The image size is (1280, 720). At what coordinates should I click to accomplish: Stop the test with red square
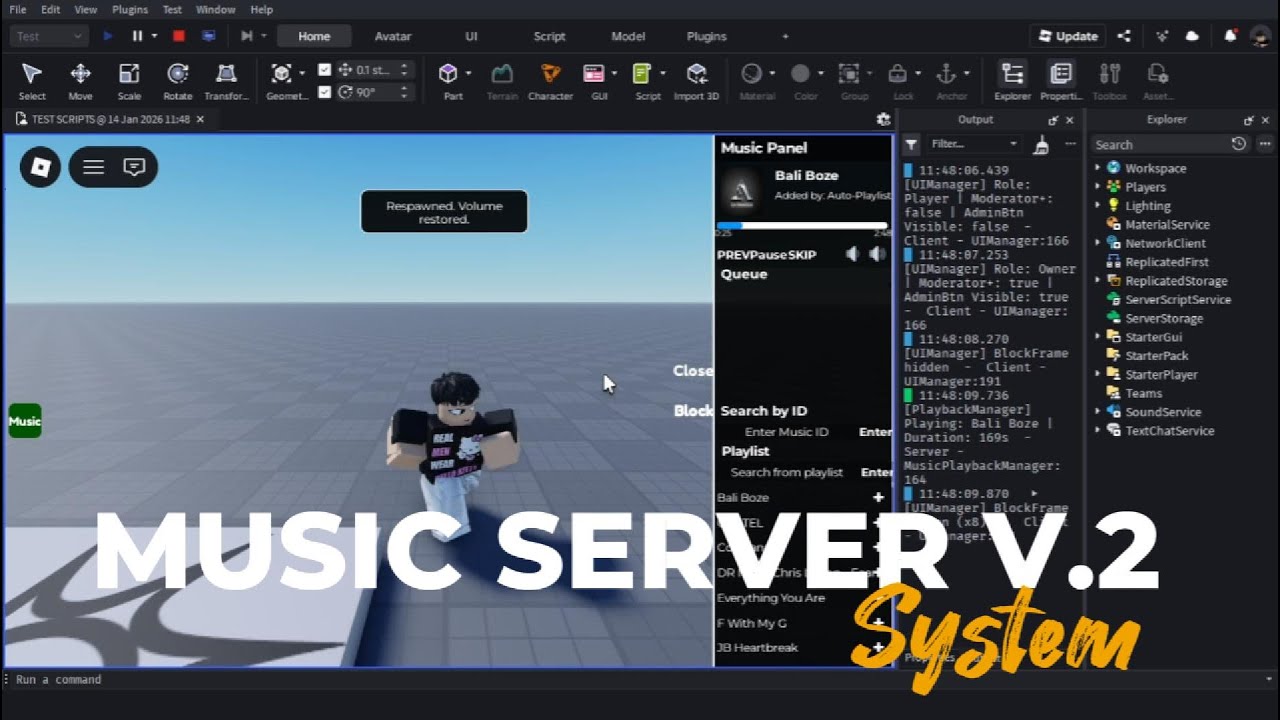(179, 36)
